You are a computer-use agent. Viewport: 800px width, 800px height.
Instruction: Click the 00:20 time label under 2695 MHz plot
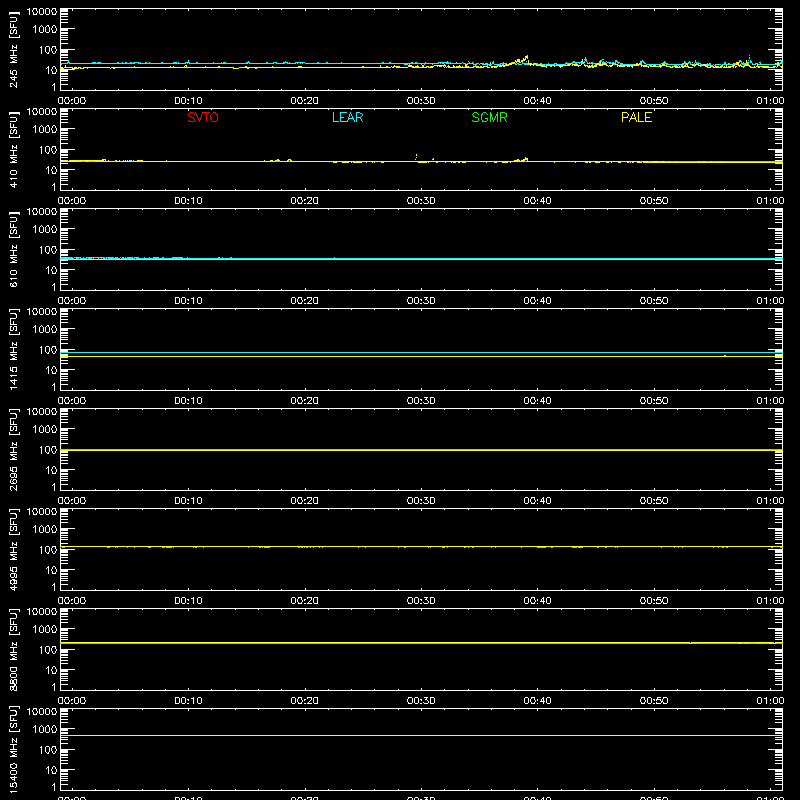coord(305,501)
